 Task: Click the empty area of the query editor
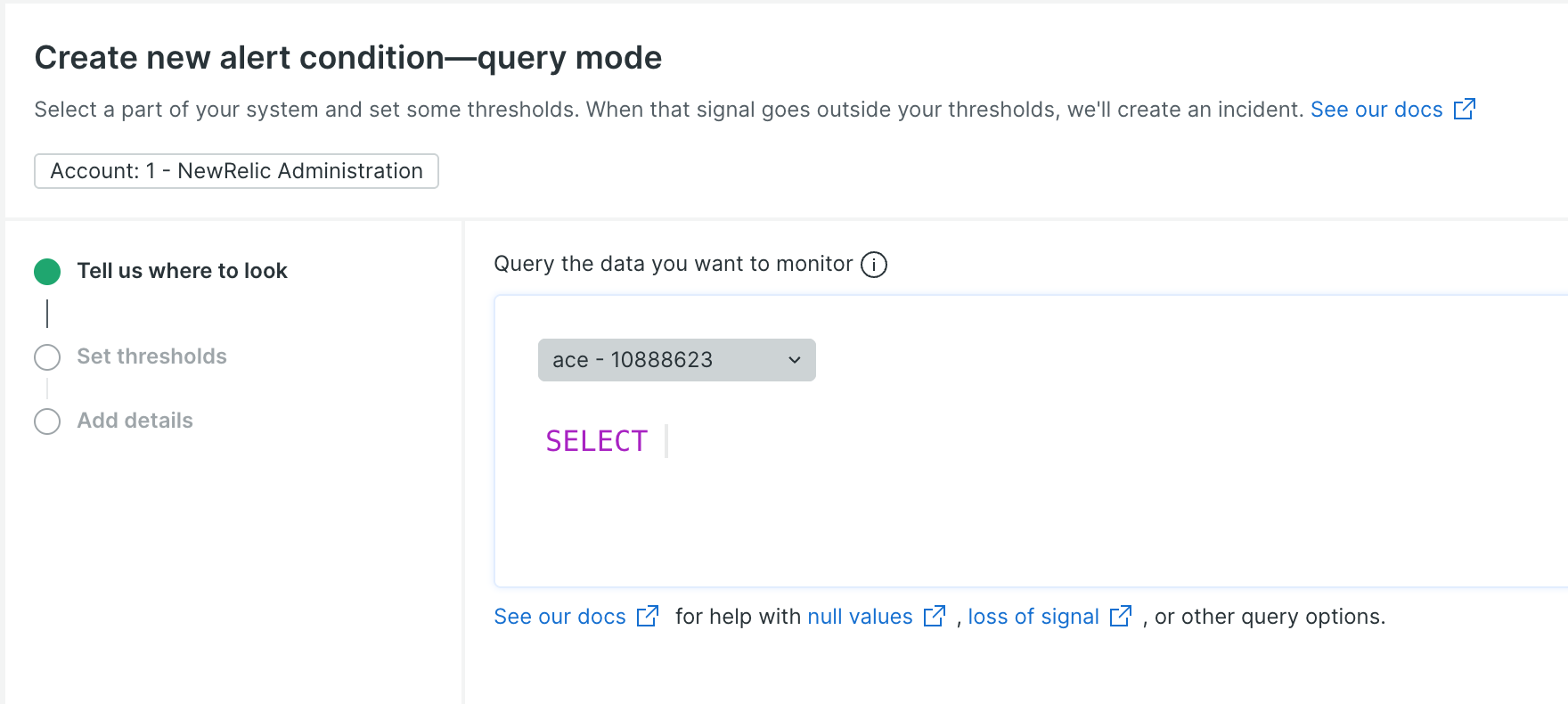pos(1025,517)
